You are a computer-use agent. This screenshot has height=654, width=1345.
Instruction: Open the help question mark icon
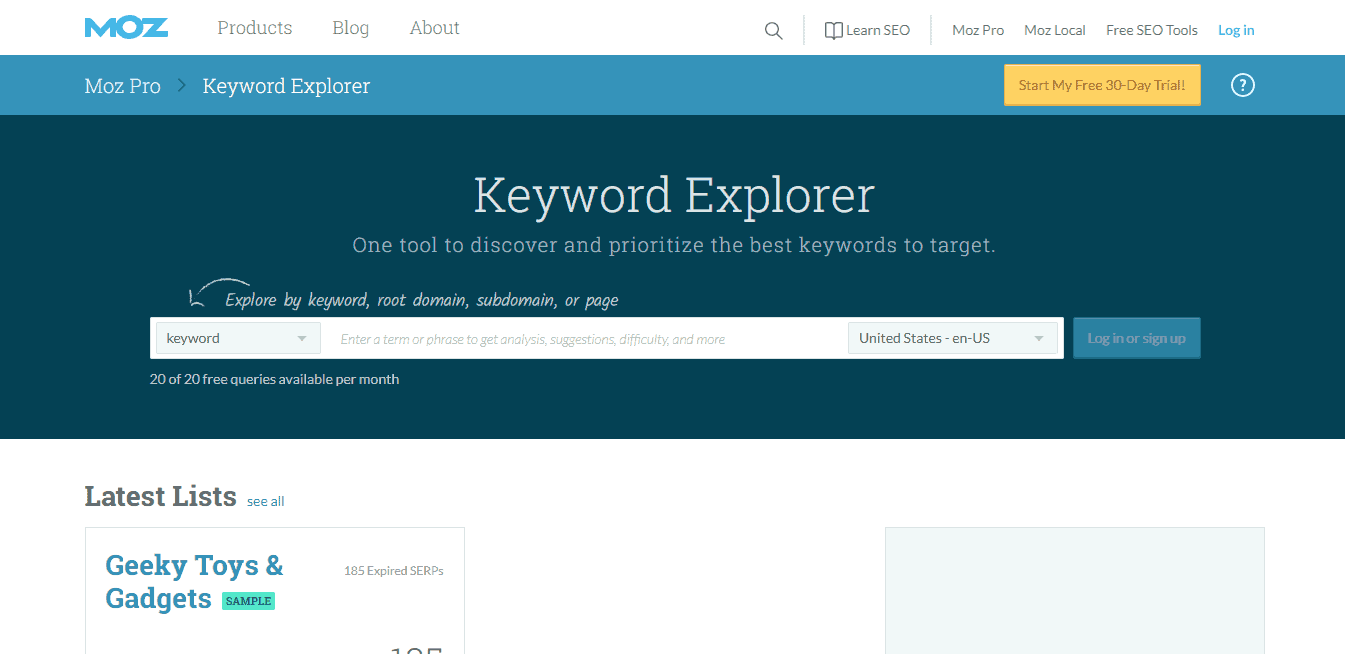(x=1242, y=85)
